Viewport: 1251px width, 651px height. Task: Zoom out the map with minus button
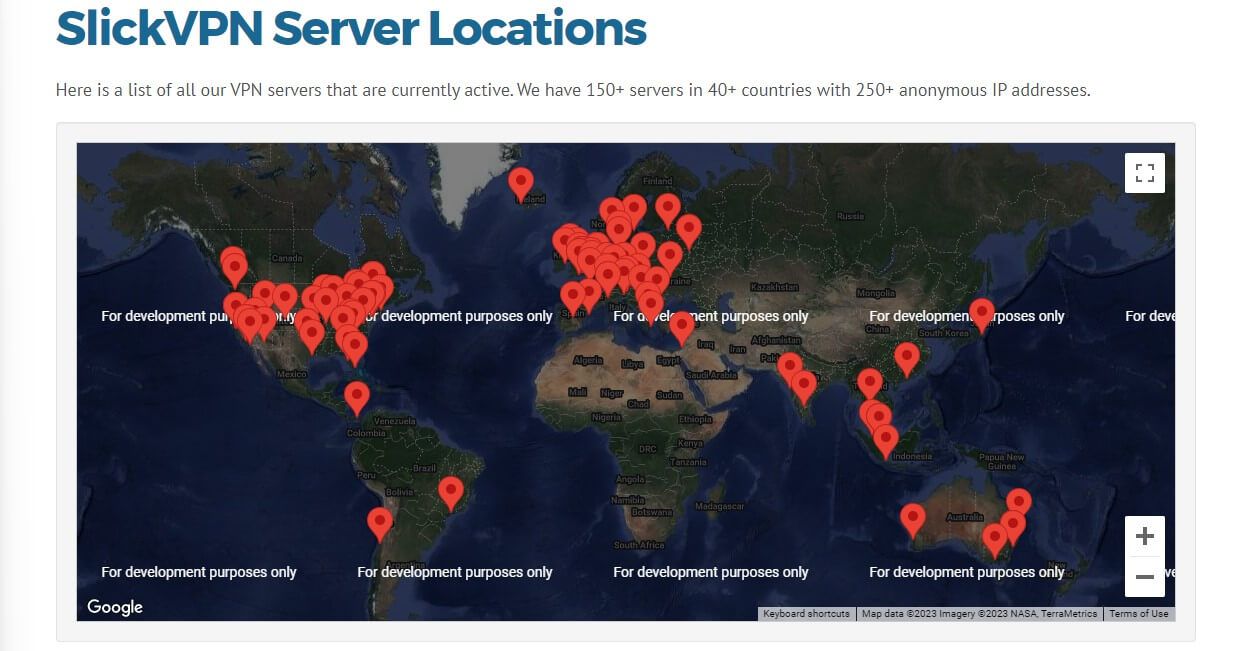coord(1145,577)
